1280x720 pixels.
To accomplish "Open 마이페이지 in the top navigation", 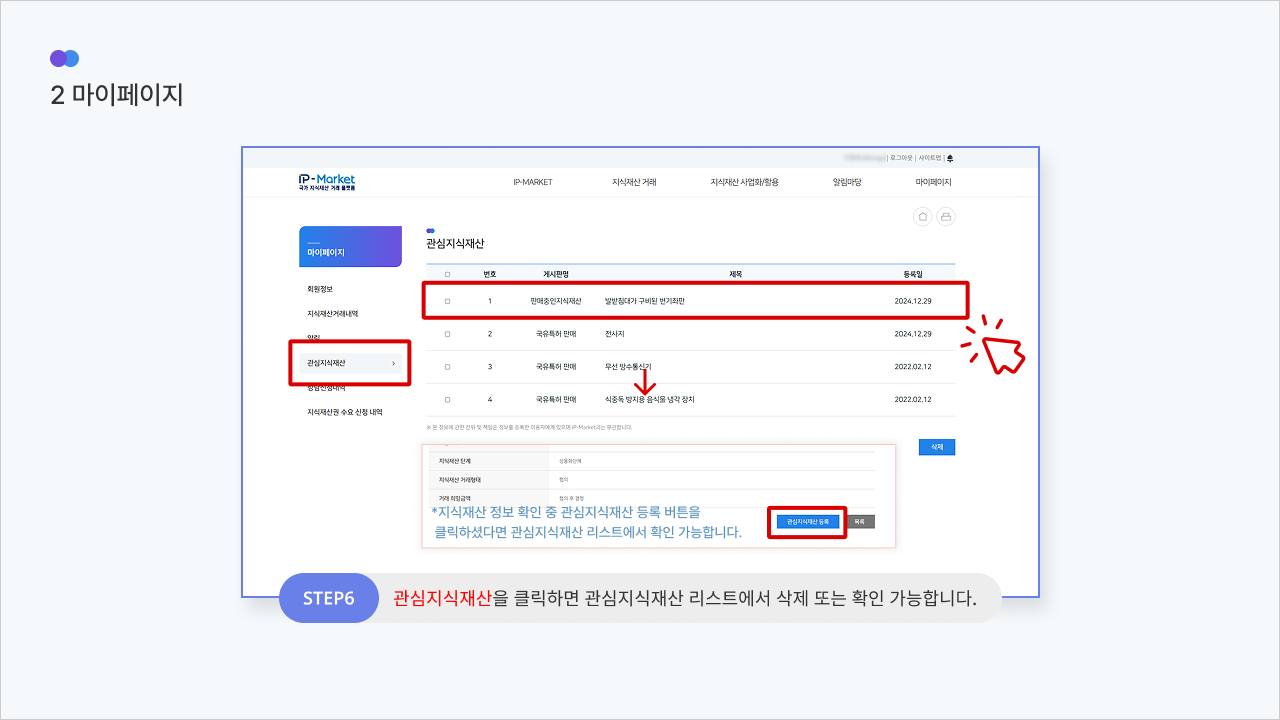I will click(x=933, y=182).
